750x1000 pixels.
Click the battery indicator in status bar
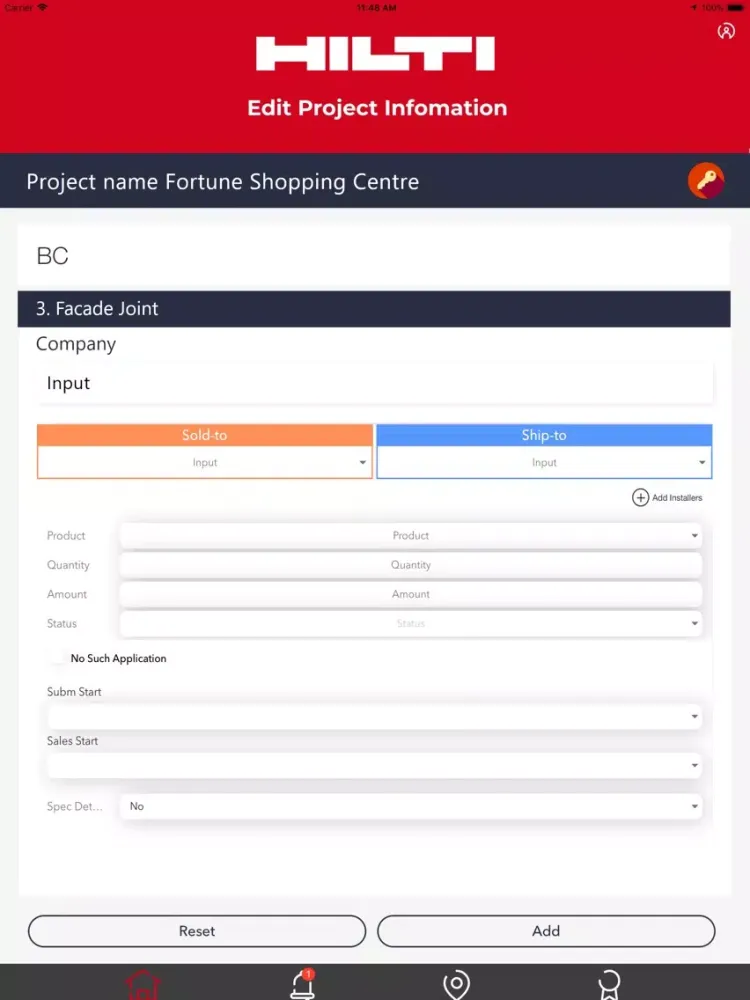735,8
